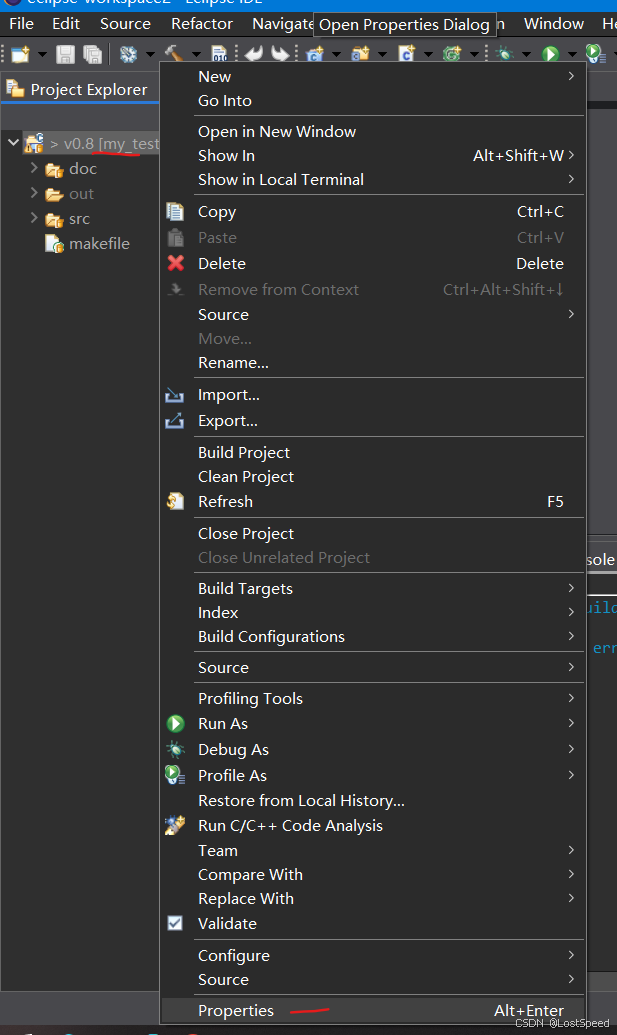
Task: Select Build Project
Action: coord(373,453)
